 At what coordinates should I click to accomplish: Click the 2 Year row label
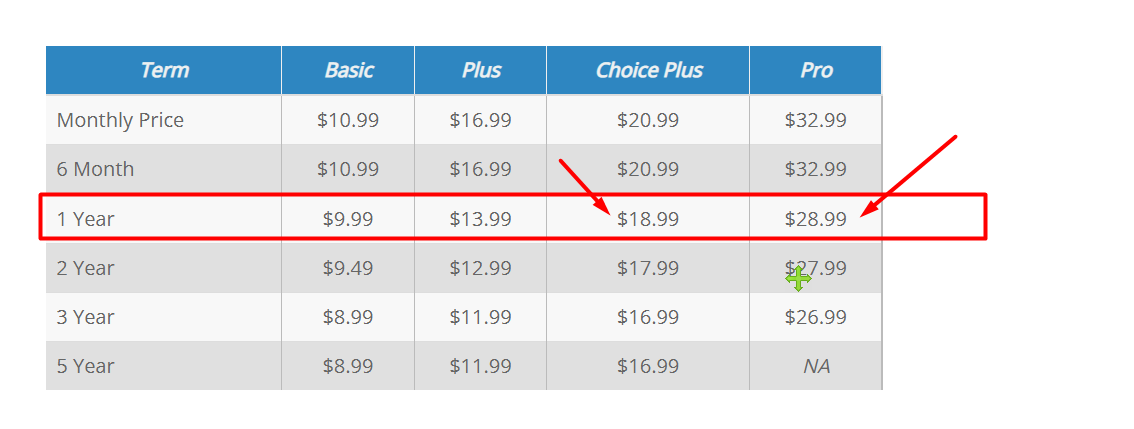85,268
